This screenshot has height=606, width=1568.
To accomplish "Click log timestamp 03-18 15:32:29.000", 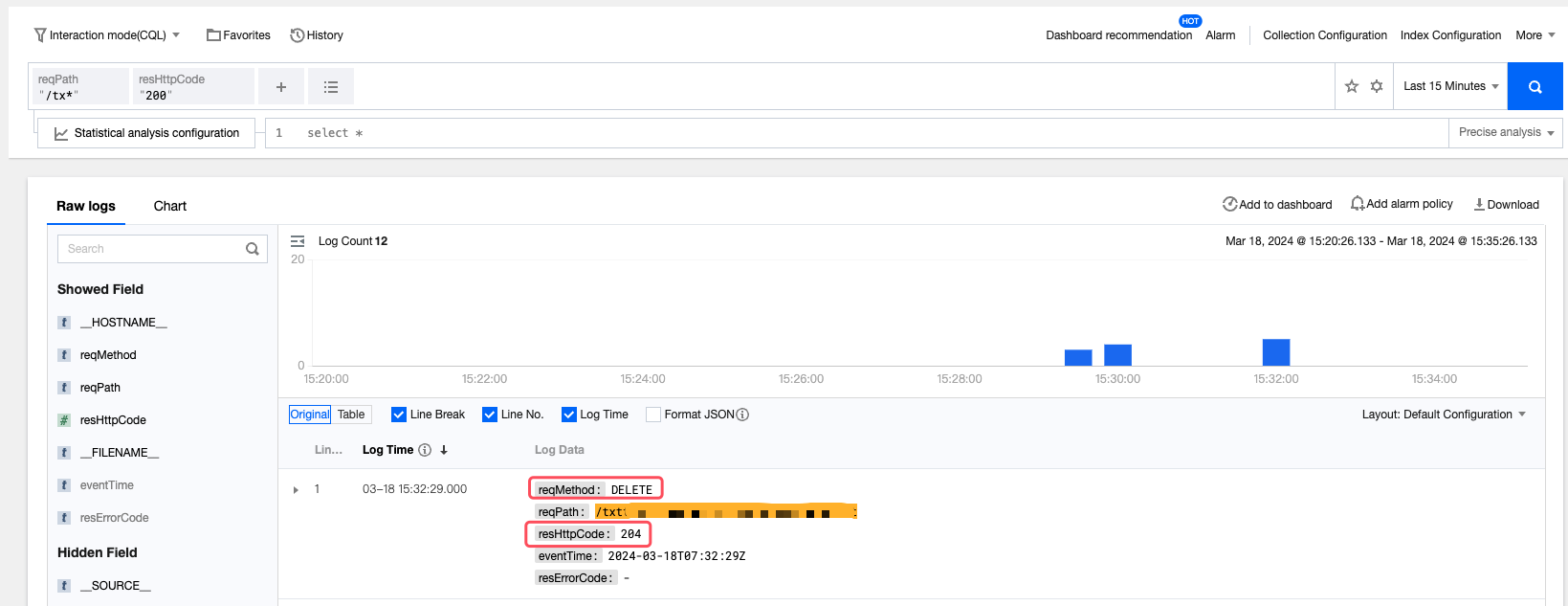I will point(414,489).
